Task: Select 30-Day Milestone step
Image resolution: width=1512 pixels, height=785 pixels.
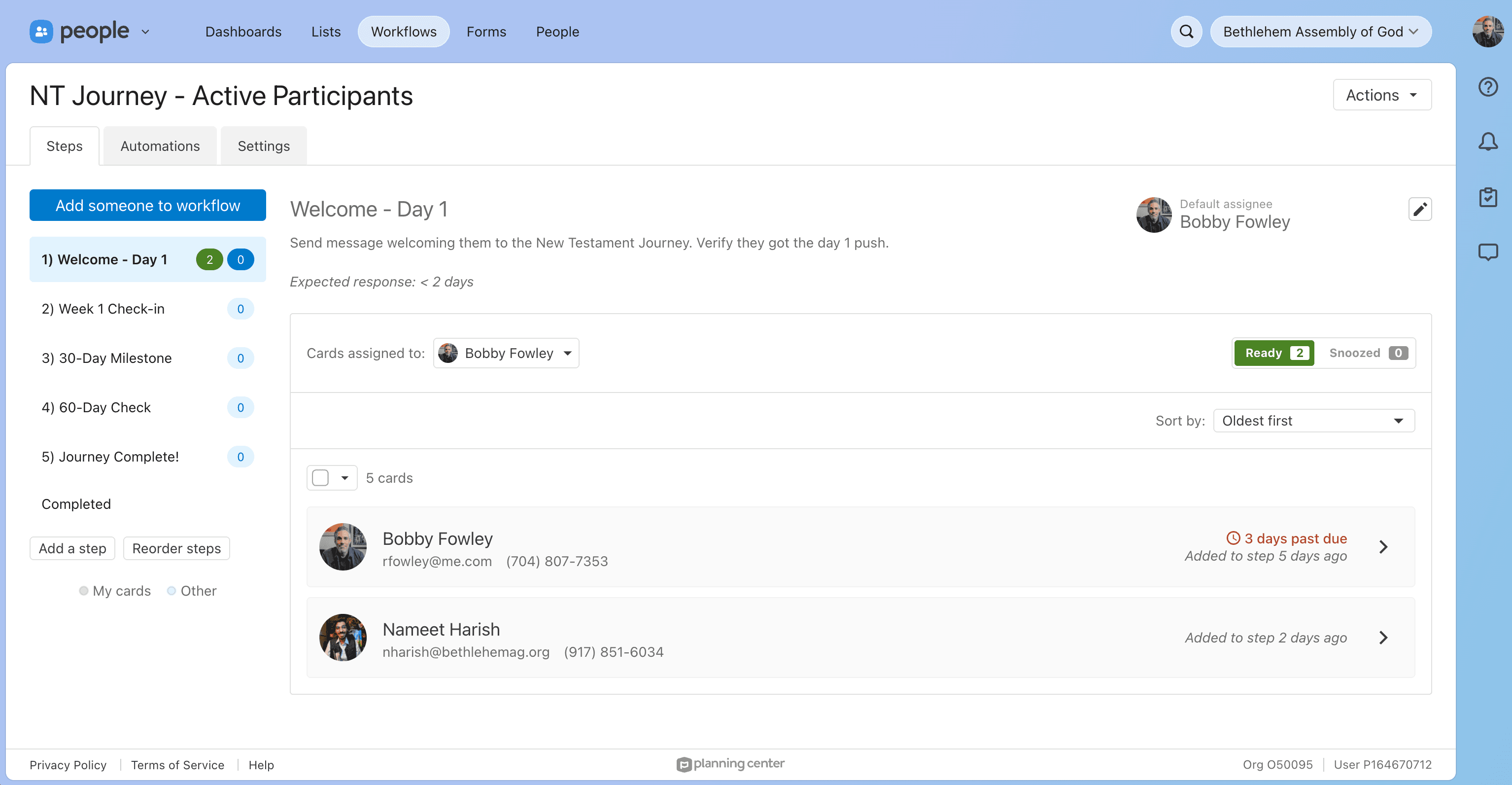Action: [x=116, y=358]
